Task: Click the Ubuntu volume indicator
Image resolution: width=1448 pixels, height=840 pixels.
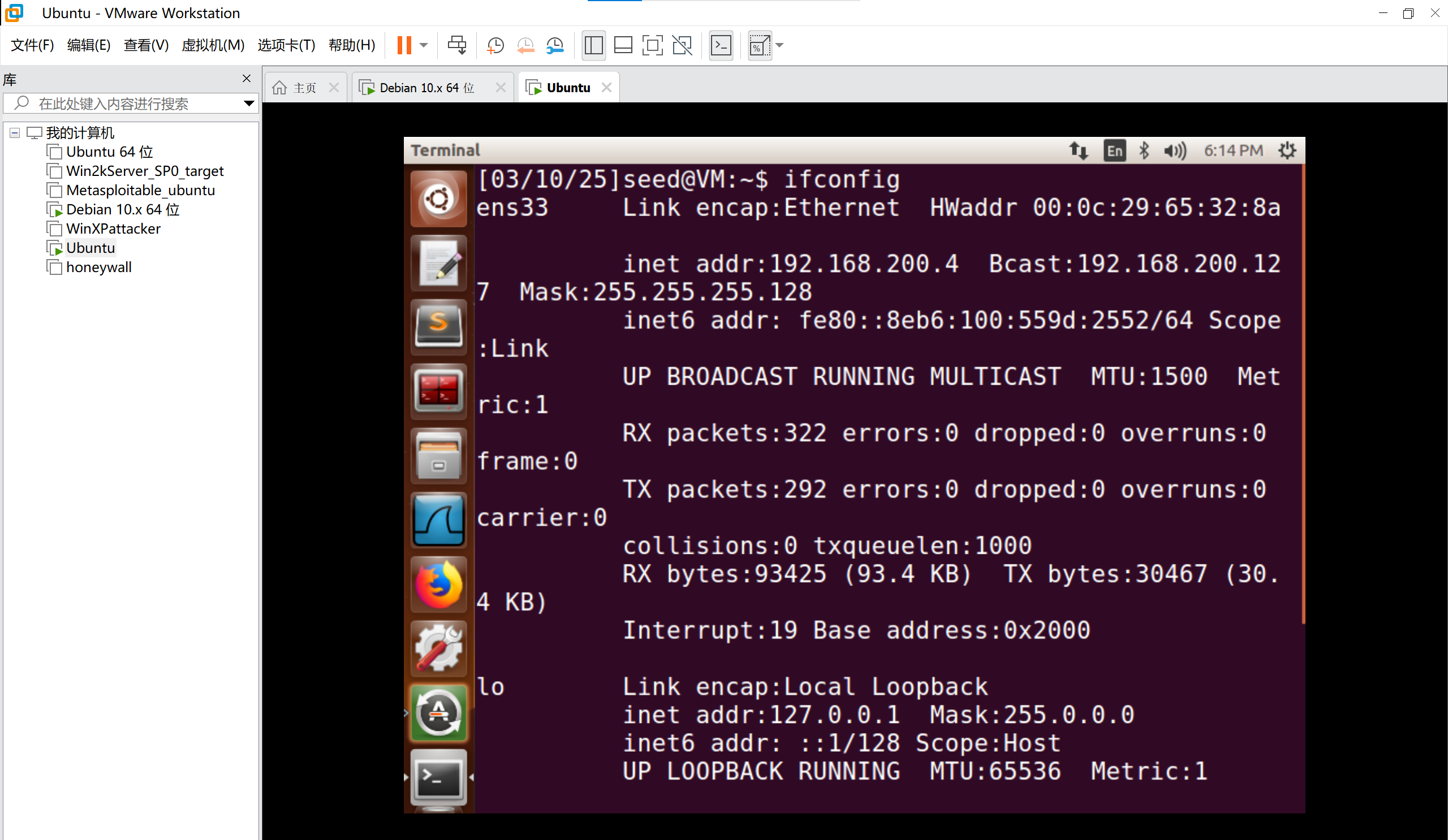Action: coord(1174,150)
